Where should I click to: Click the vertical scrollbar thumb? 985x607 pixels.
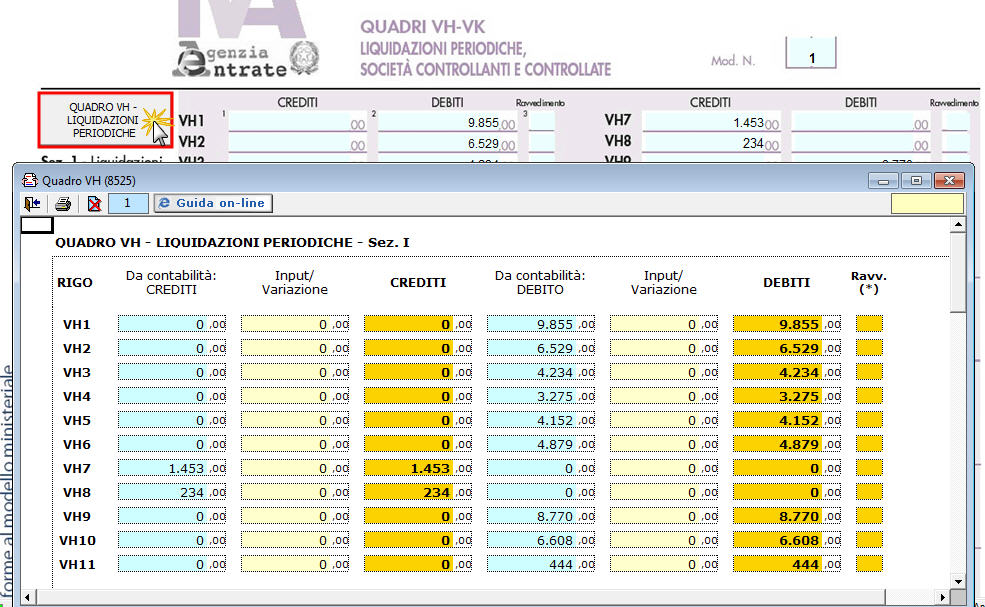pos(958,272)
